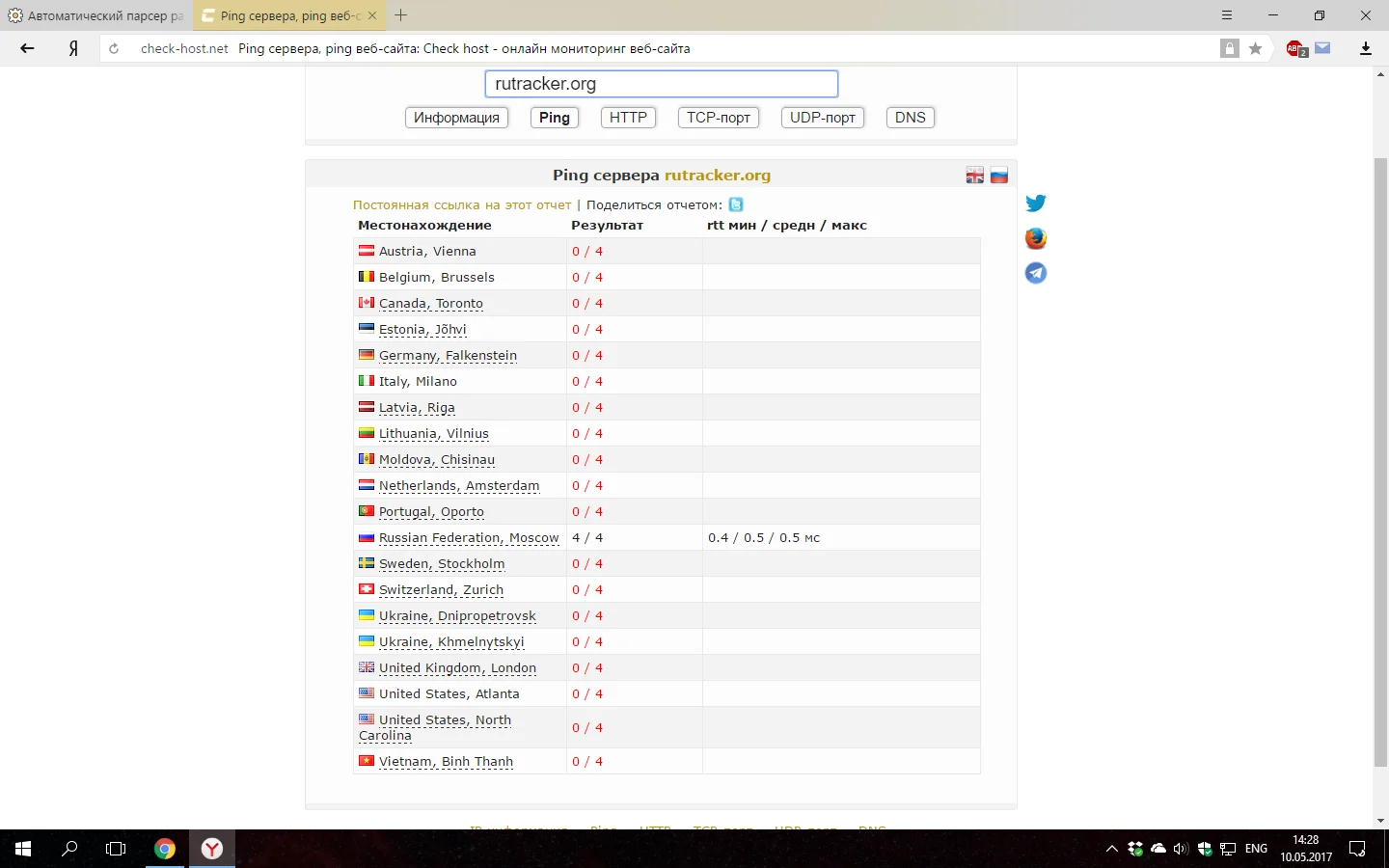Run the Ping check button
Viewport: 1389px width, 868px height.
click(555, 118)
